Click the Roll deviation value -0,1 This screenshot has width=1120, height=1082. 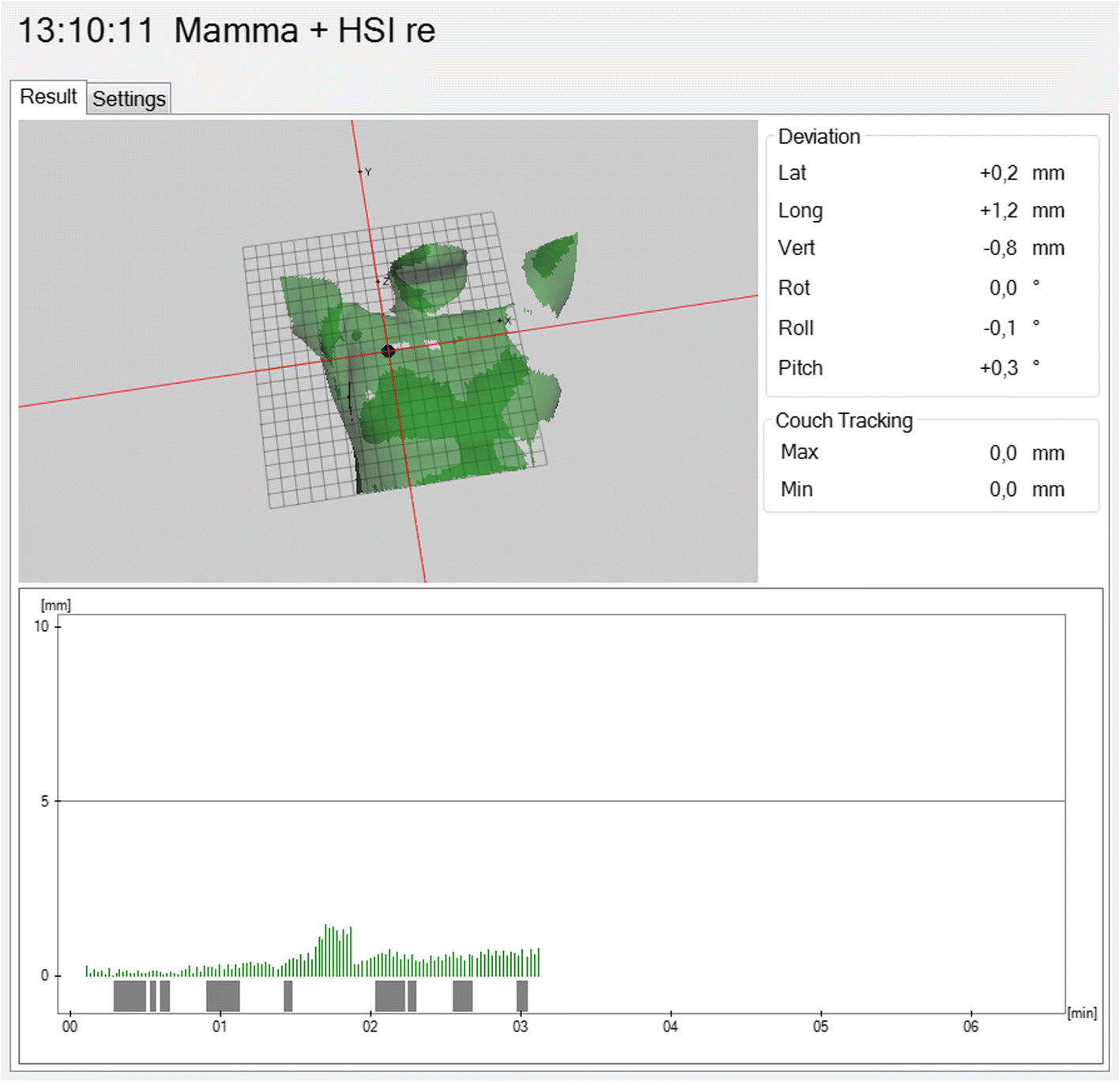click(1000, 328)
